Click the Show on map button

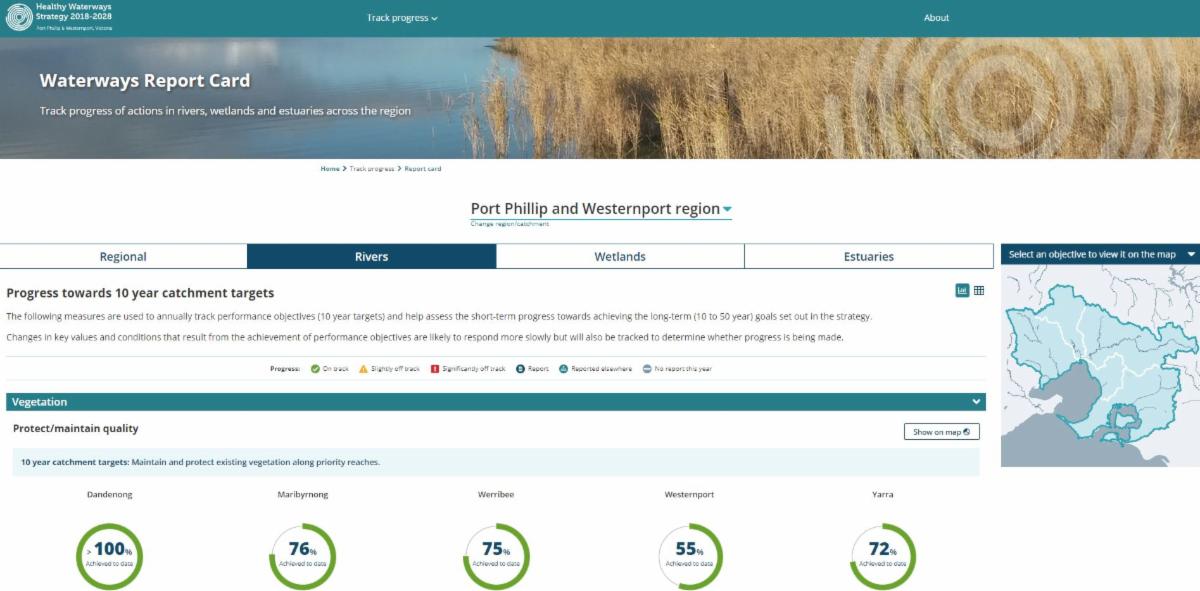tap(941, 432)
